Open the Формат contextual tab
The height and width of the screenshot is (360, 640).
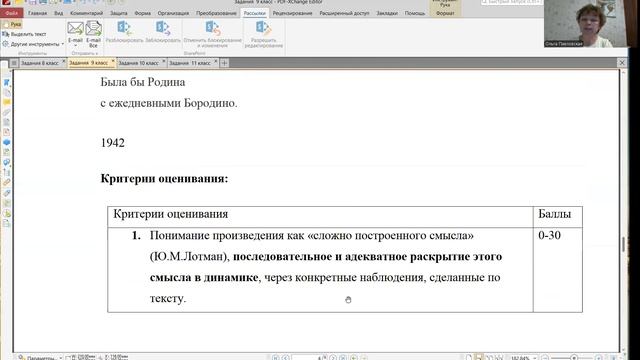point(445,13)
